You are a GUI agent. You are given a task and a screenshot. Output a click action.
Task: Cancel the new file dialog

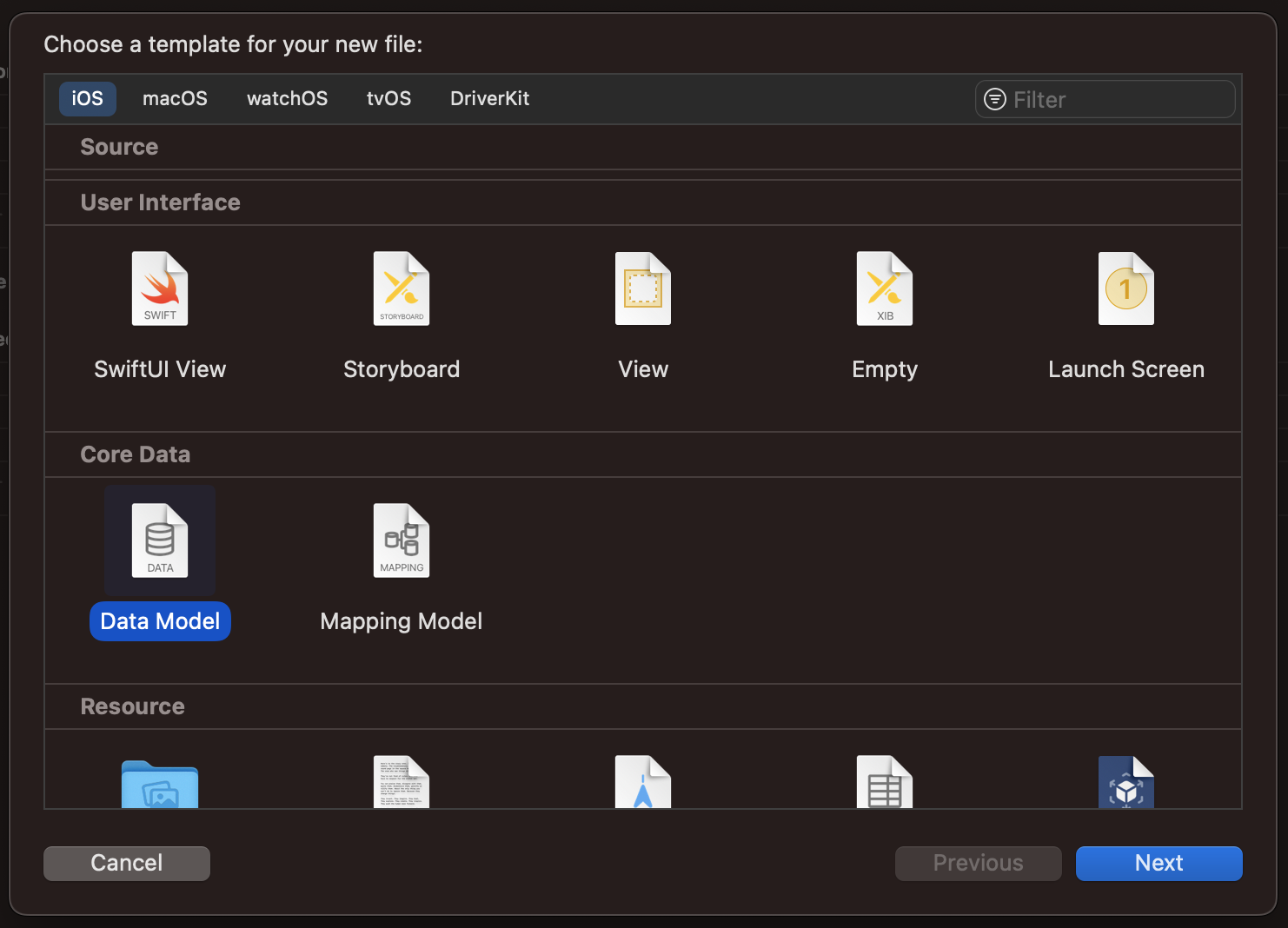pos(127,863)
